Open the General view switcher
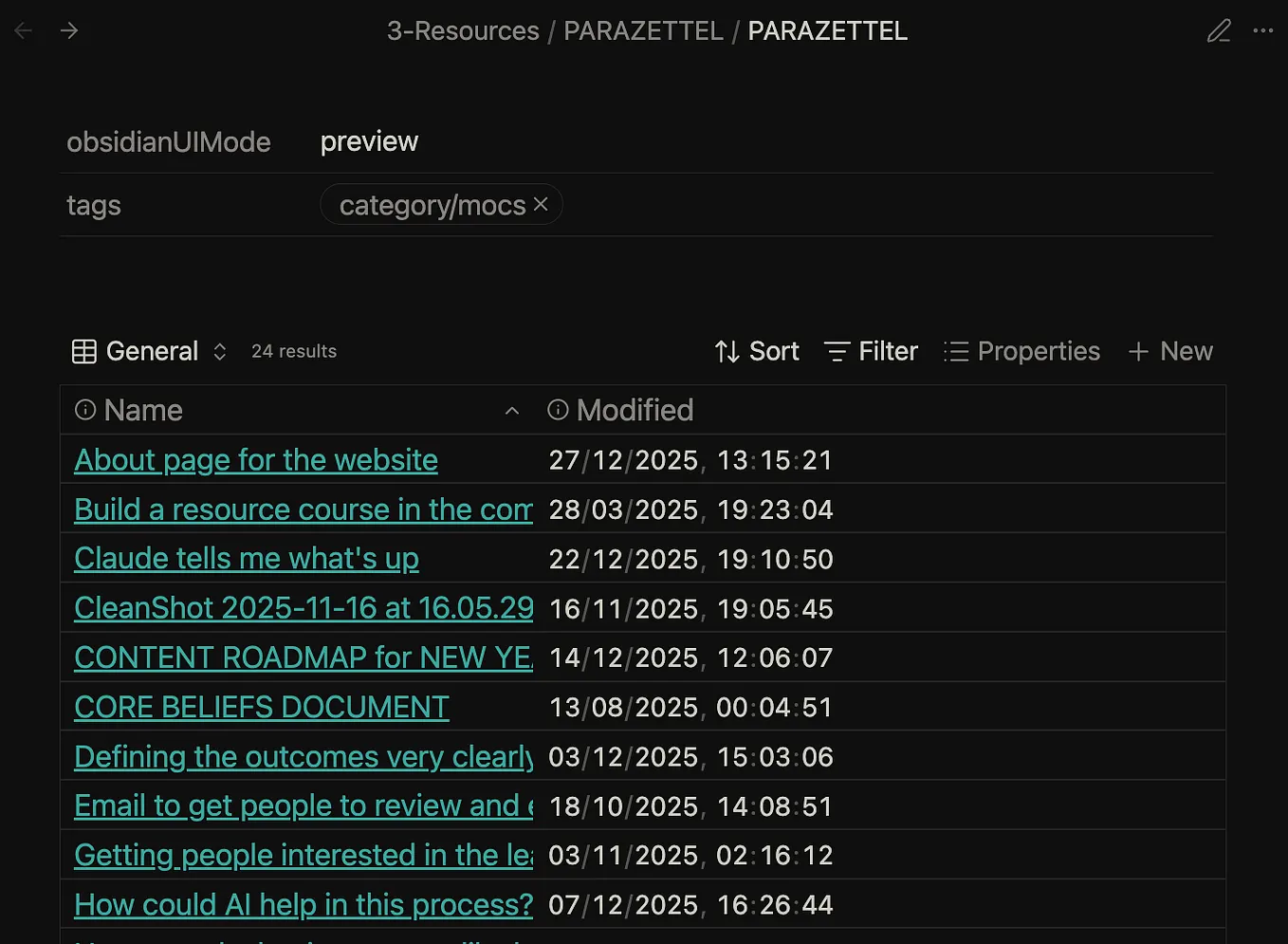 150,351
